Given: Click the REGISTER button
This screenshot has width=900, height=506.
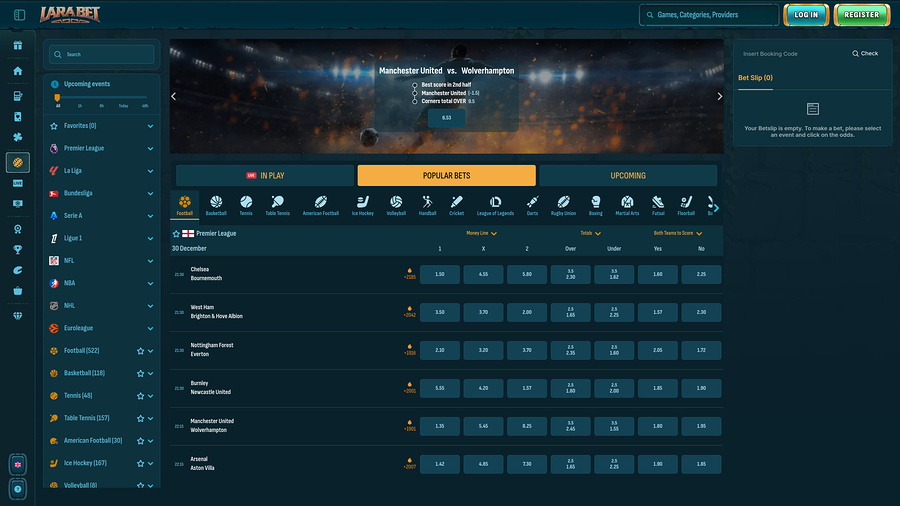Looking at the screenshot, I should (x=862, y=15).
